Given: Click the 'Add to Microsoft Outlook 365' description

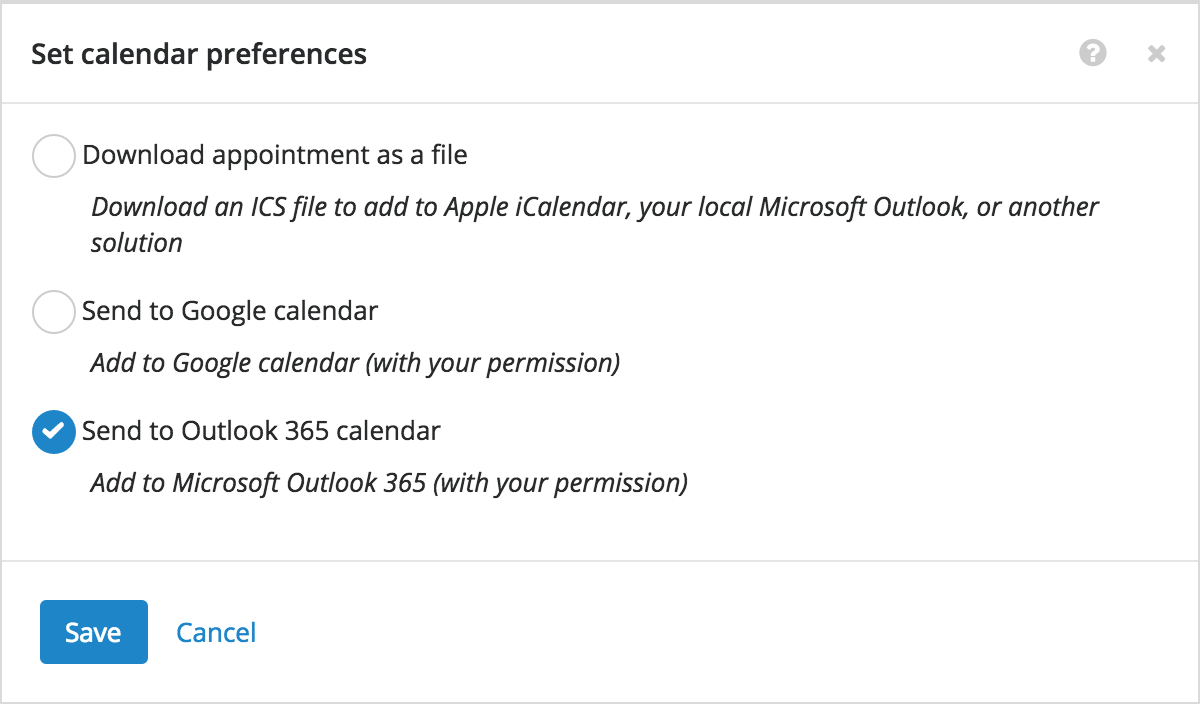Looking at the screenshot, I should 389,482.
